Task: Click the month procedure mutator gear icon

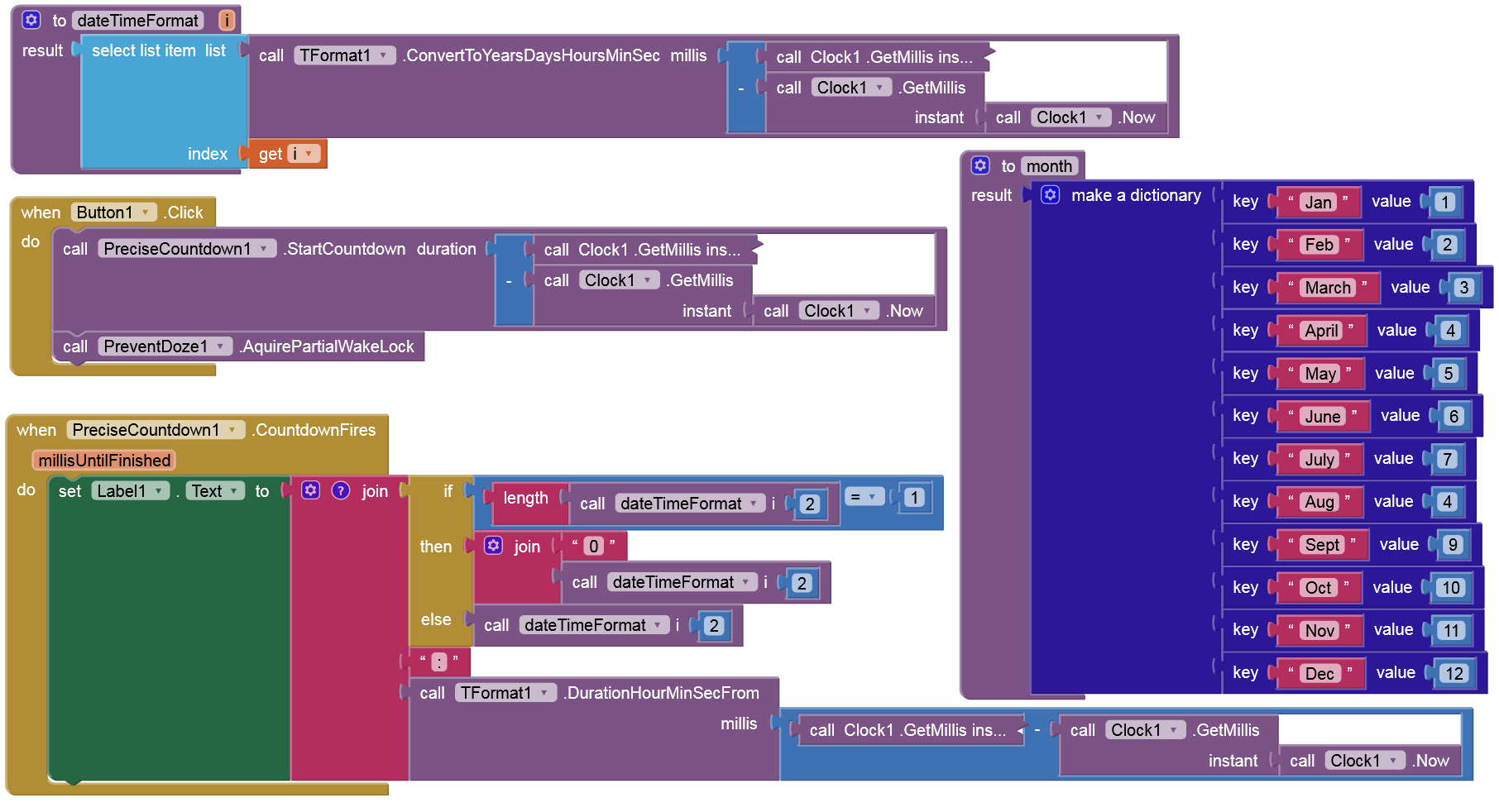Action: point(980,165)
